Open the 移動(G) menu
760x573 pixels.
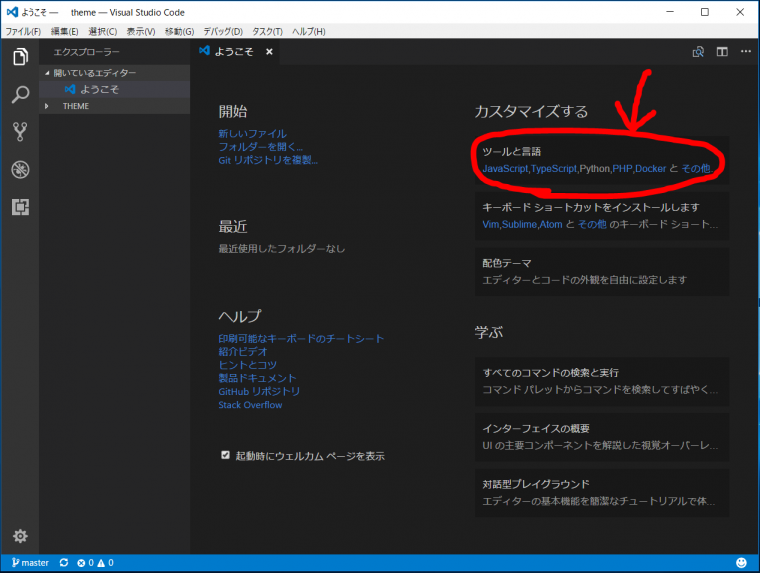[179, 32]
